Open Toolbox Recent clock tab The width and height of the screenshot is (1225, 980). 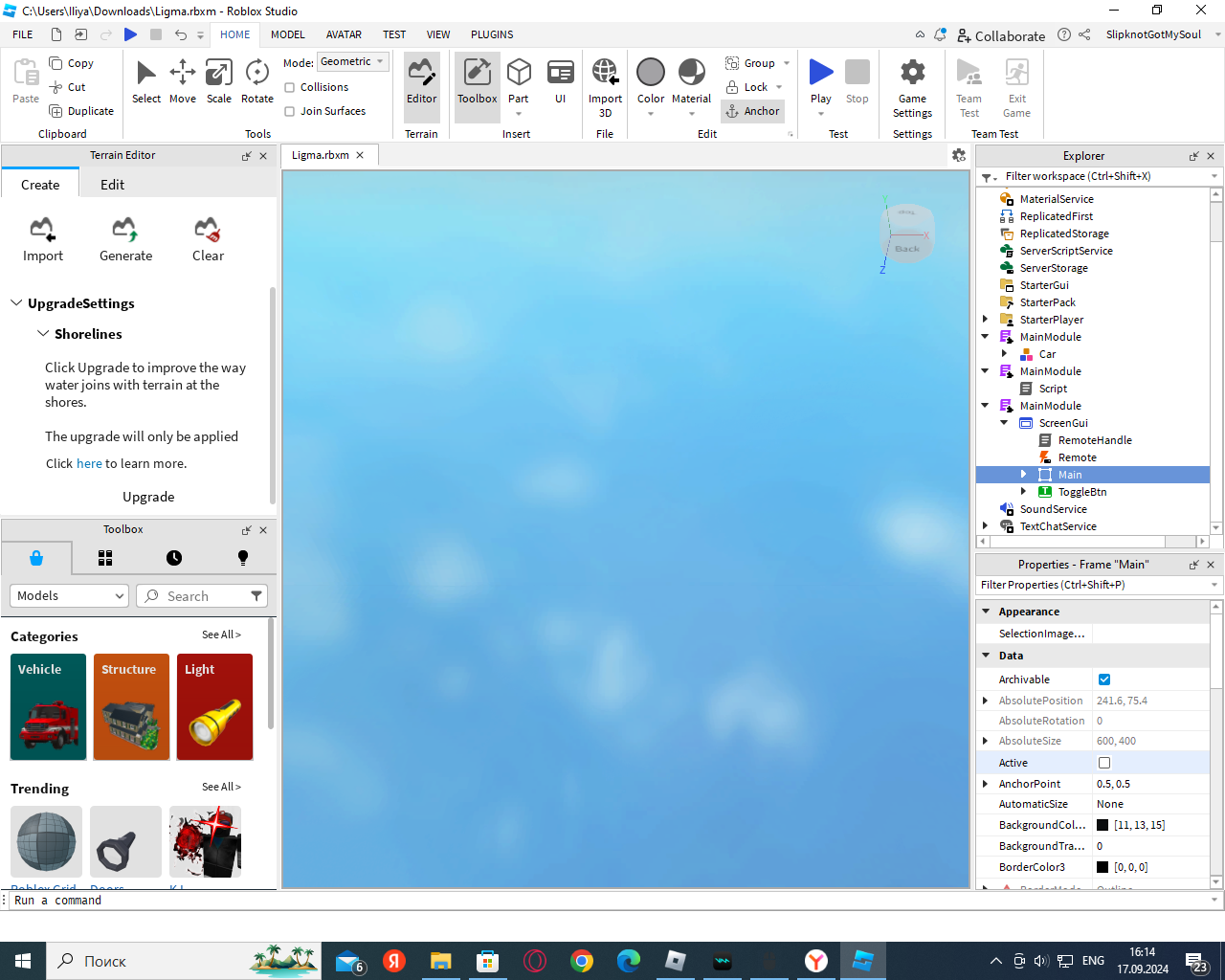tap(173, 558)
